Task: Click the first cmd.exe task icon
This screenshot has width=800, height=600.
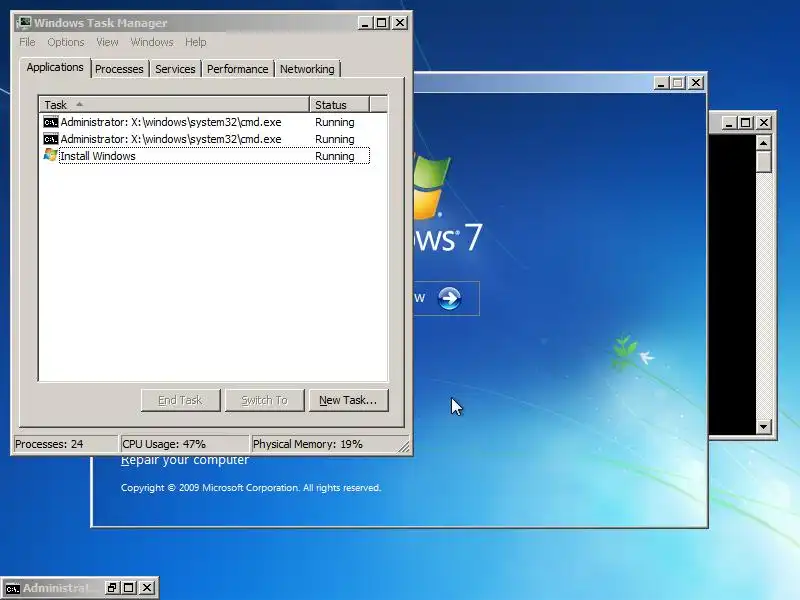Action: [x=51, y=122]
